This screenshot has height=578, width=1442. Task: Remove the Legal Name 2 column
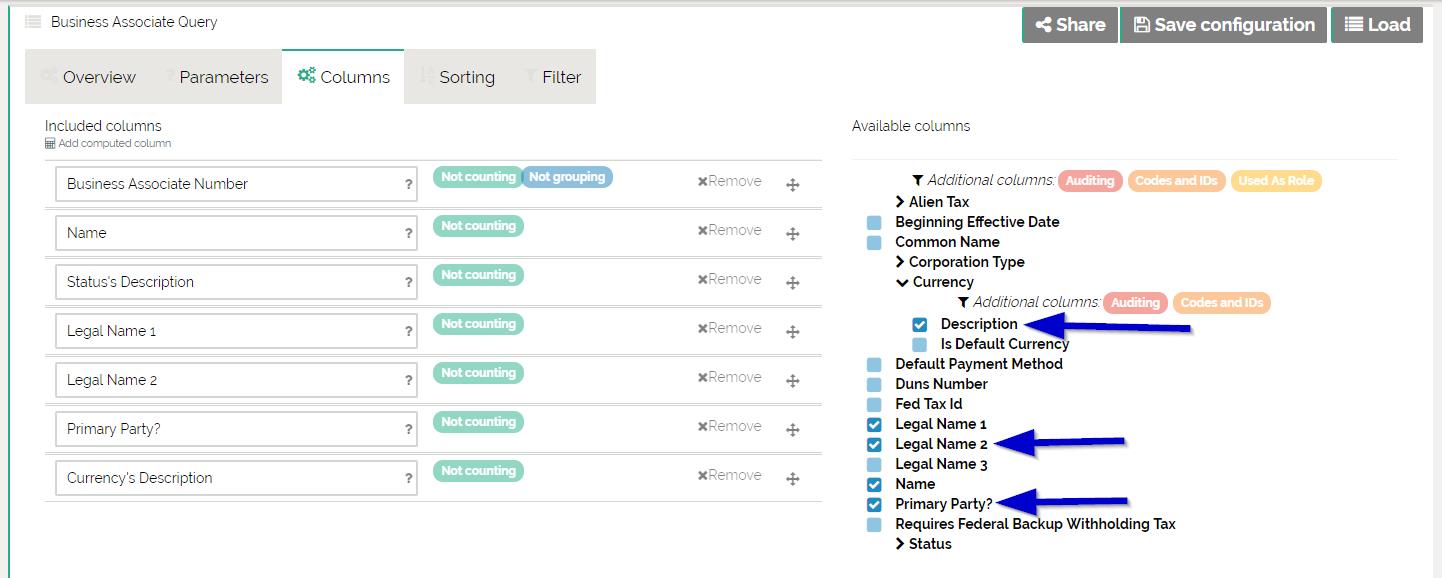[x=729, y=377]
